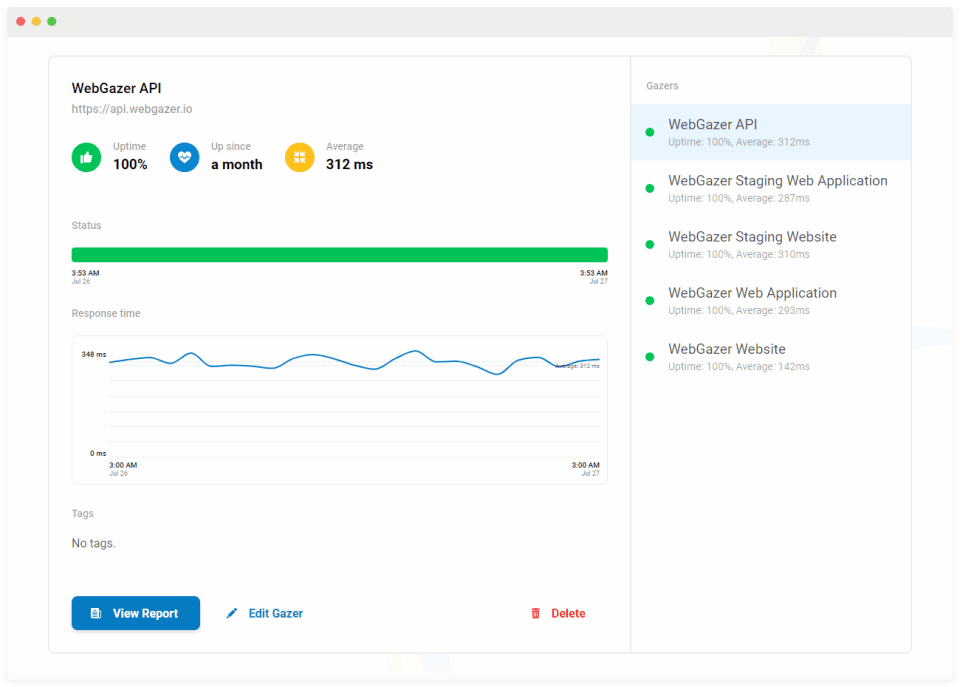Click the 'a month' up since value

236,164
